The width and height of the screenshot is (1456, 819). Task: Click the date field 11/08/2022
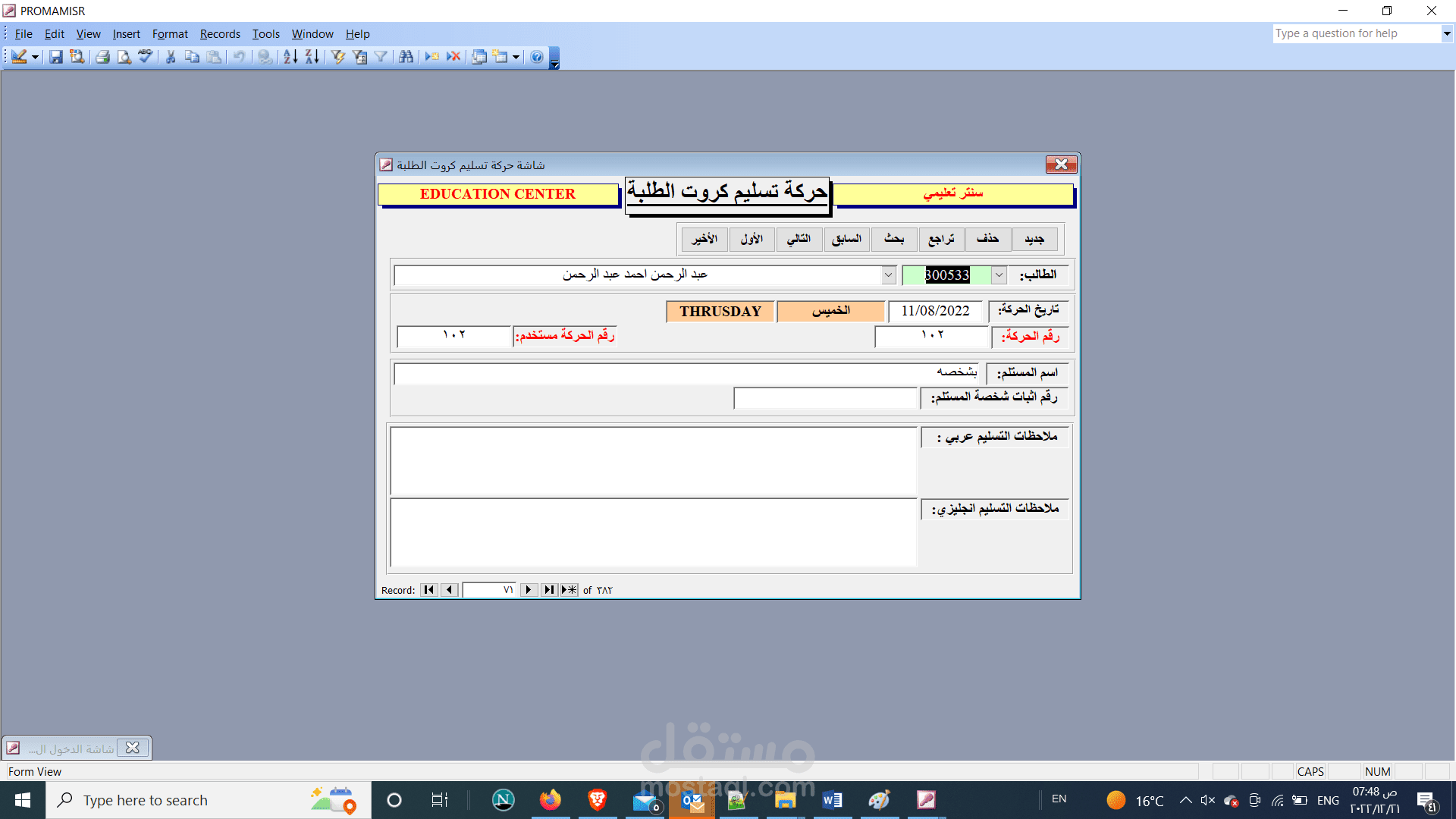point(935,311)
